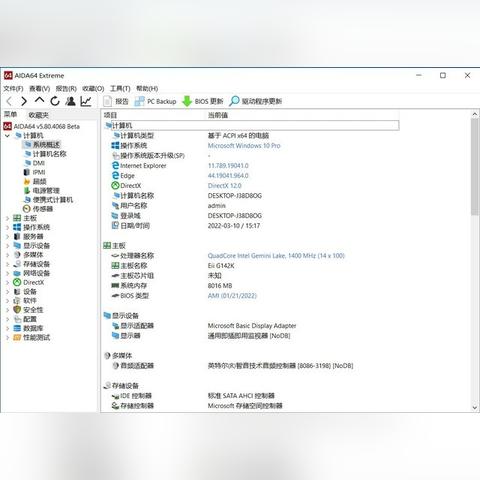Click the Devices icon in tree
Viewport: 480px width, 480px height.
point(17,291)
